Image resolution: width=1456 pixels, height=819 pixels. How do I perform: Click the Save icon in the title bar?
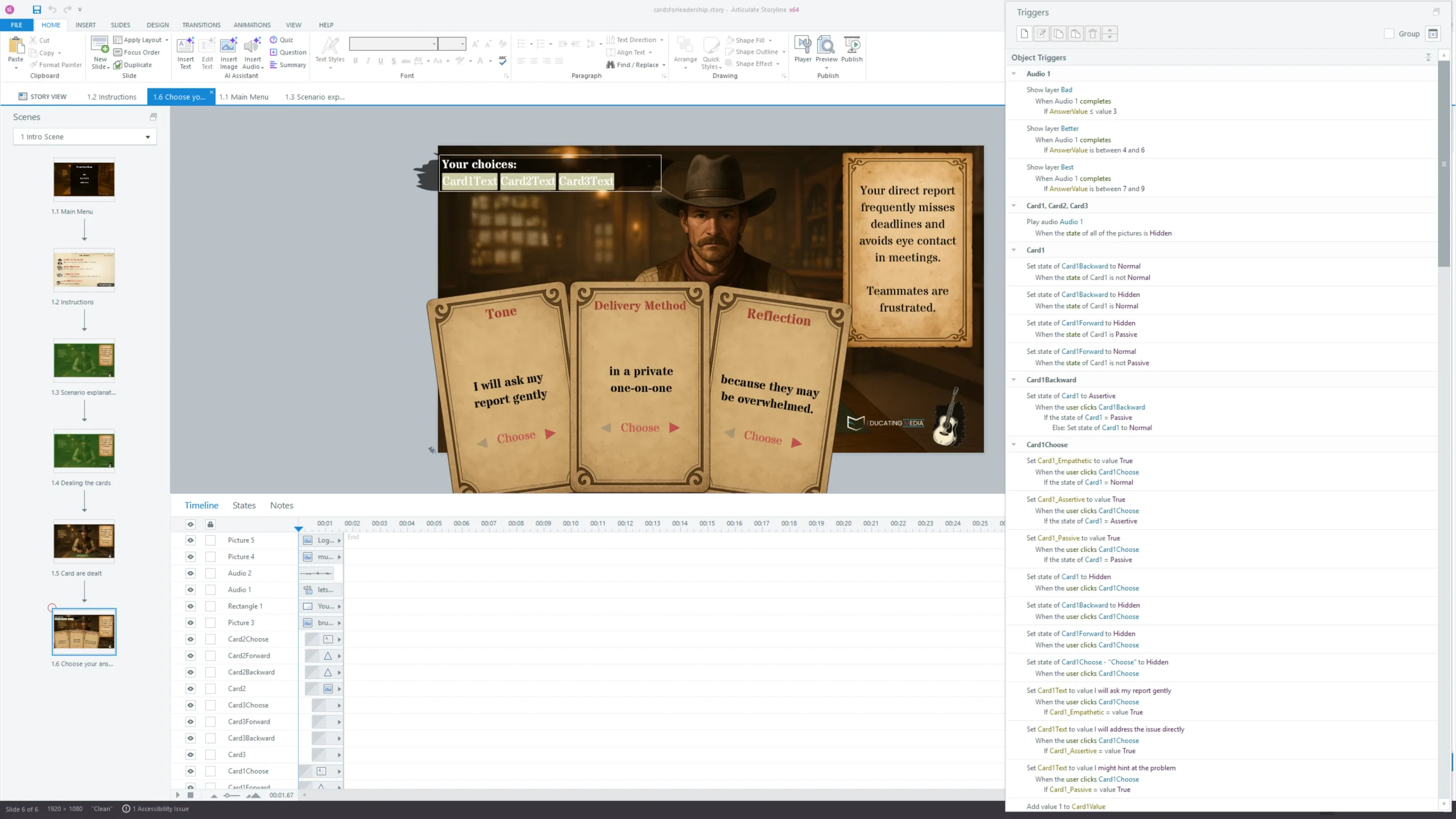click(x=36, y=9)
